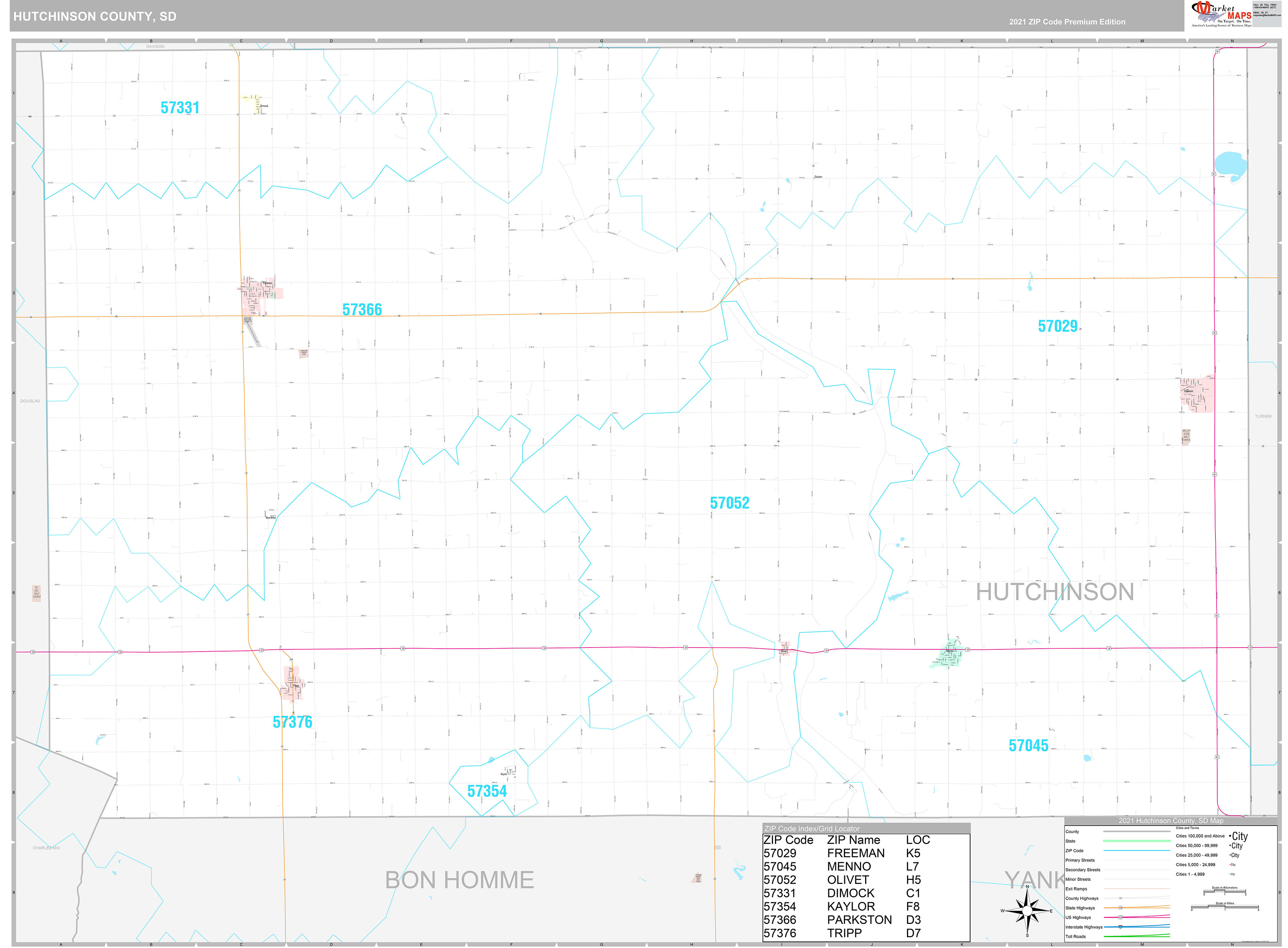1288x948 pixels.
Task: Click the 57331 ZIP code label
Action: tap(180, 107)
